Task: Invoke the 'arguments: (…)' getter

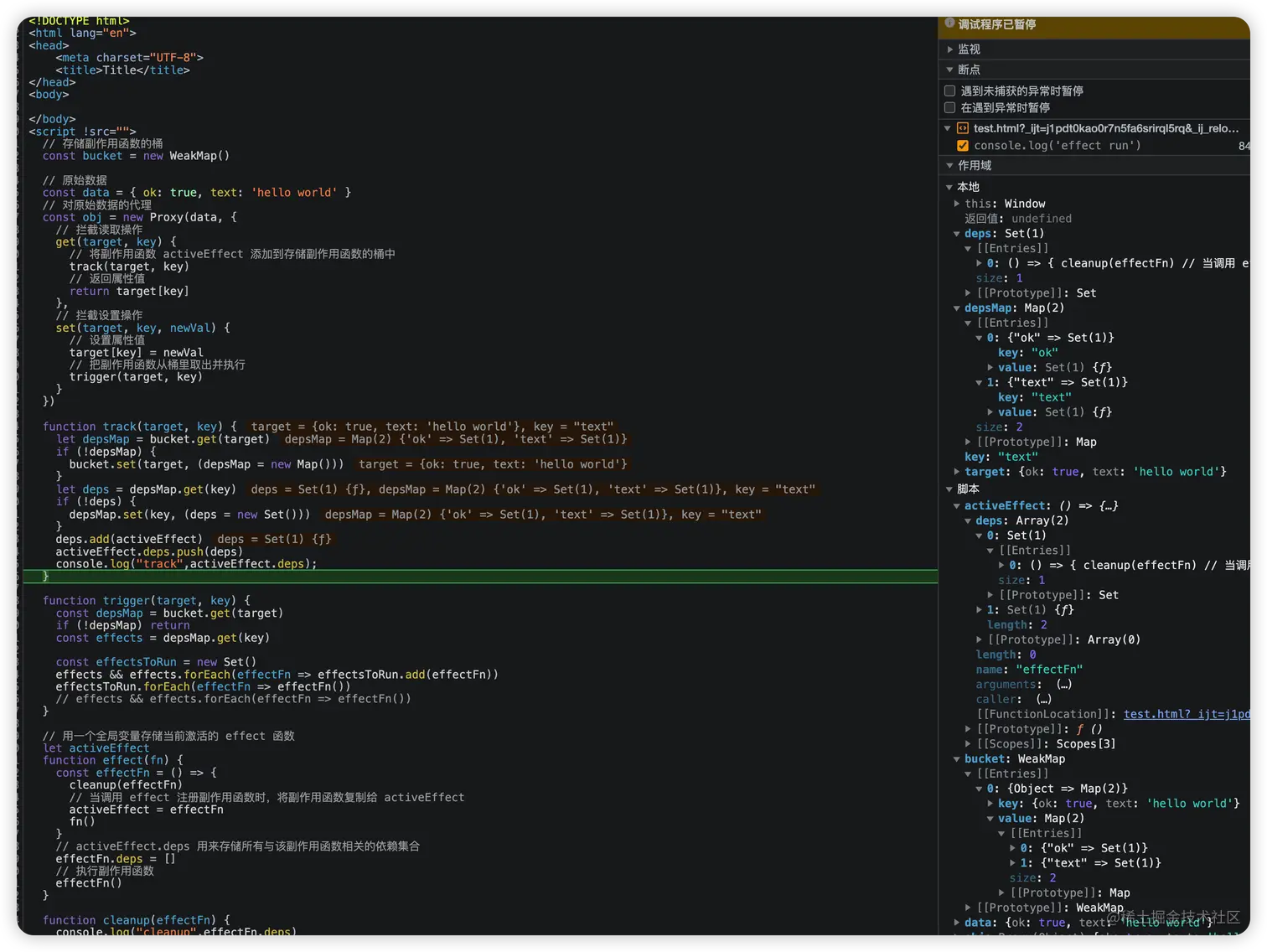Action: [x=1064, y=685]
